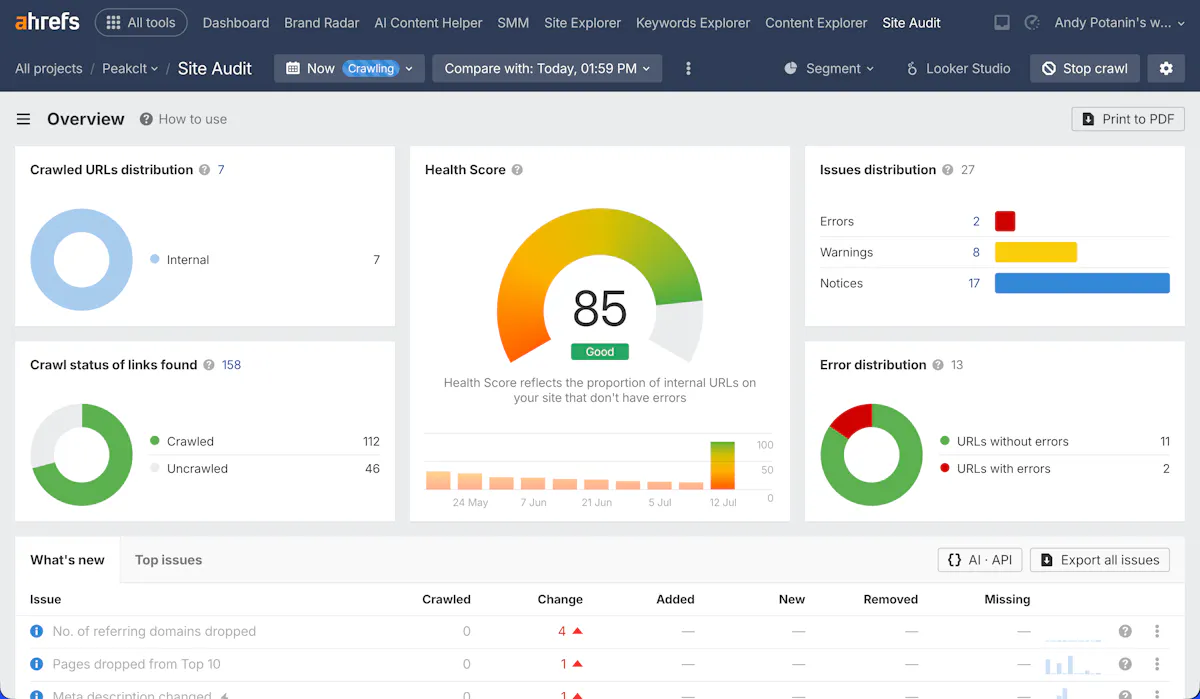Switch to the Top issues tab

(168, 560)
